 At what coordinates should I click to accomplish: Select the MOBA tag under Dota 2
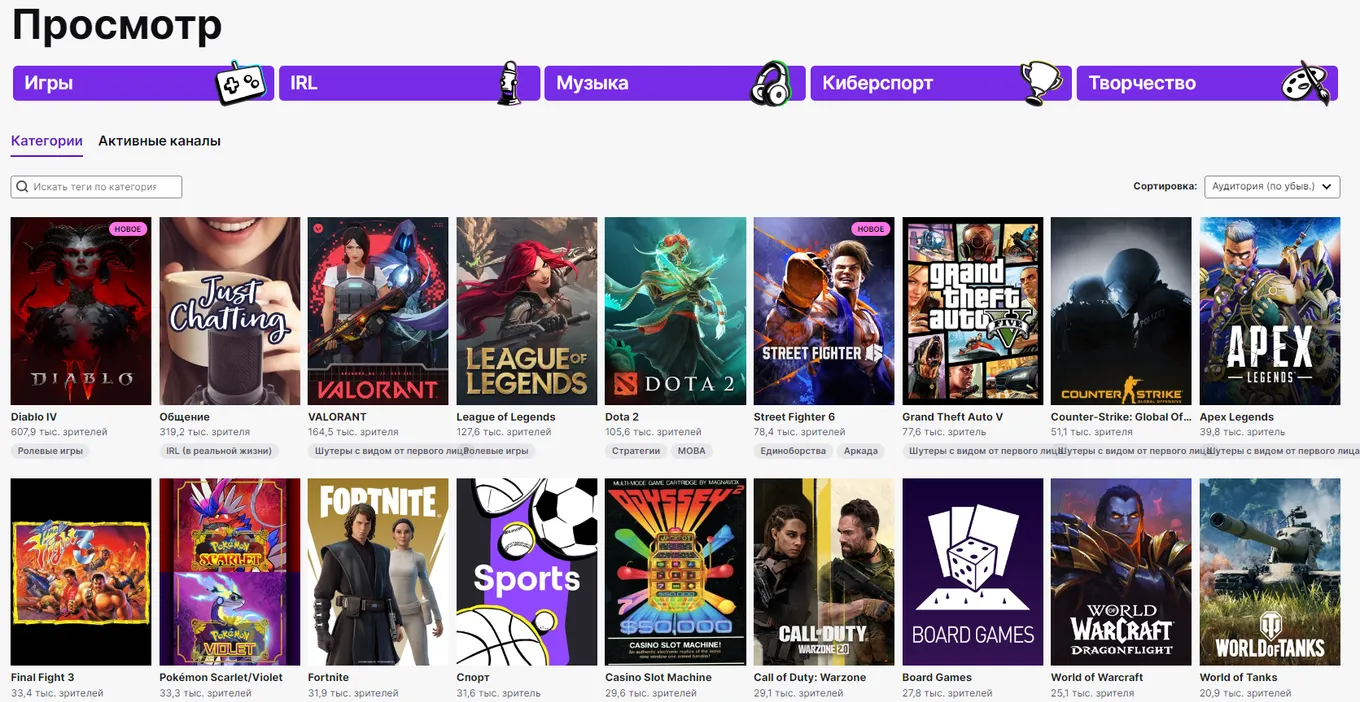(x=691, y=451)
